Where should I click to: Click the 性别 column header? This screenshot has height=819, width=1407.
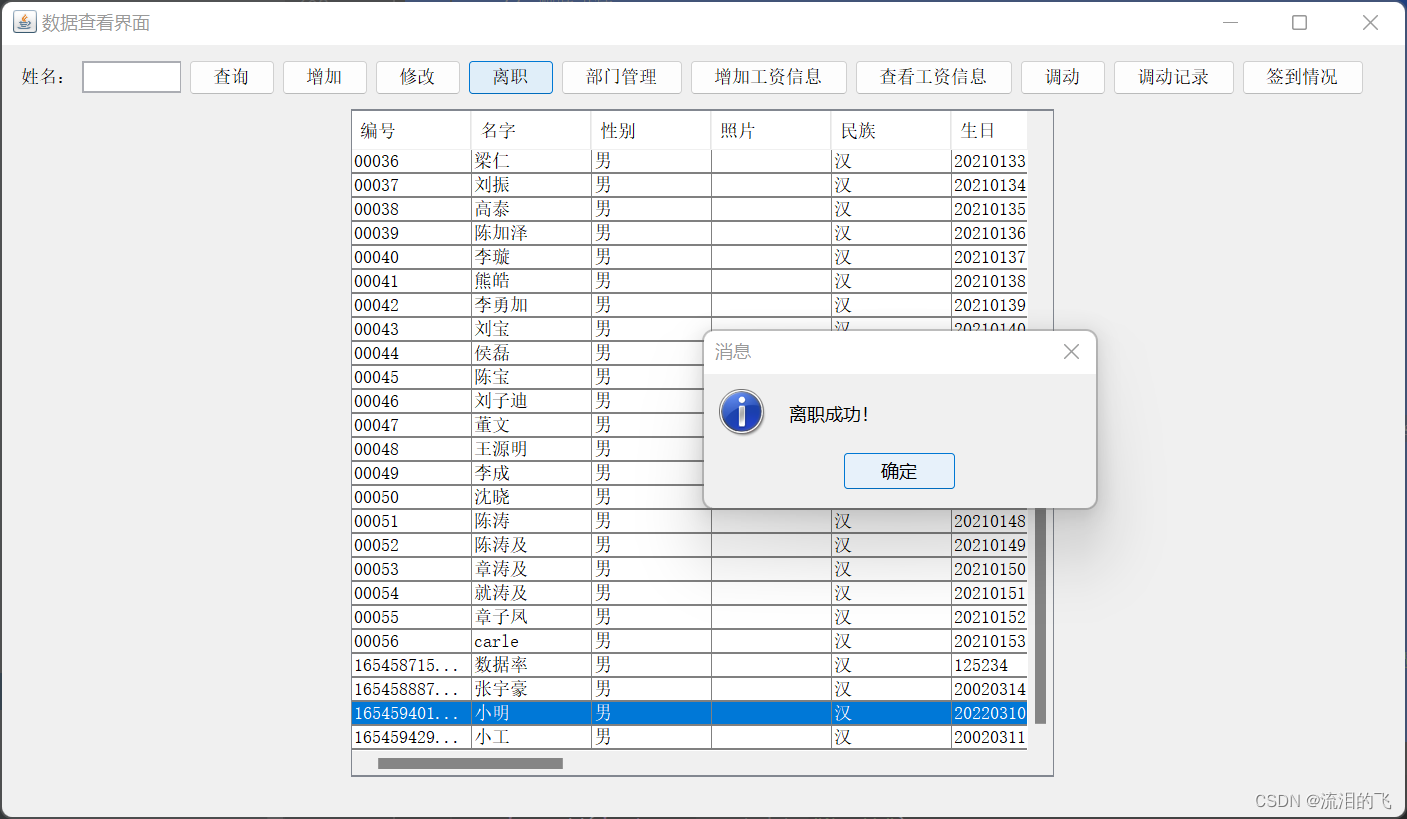651,131
